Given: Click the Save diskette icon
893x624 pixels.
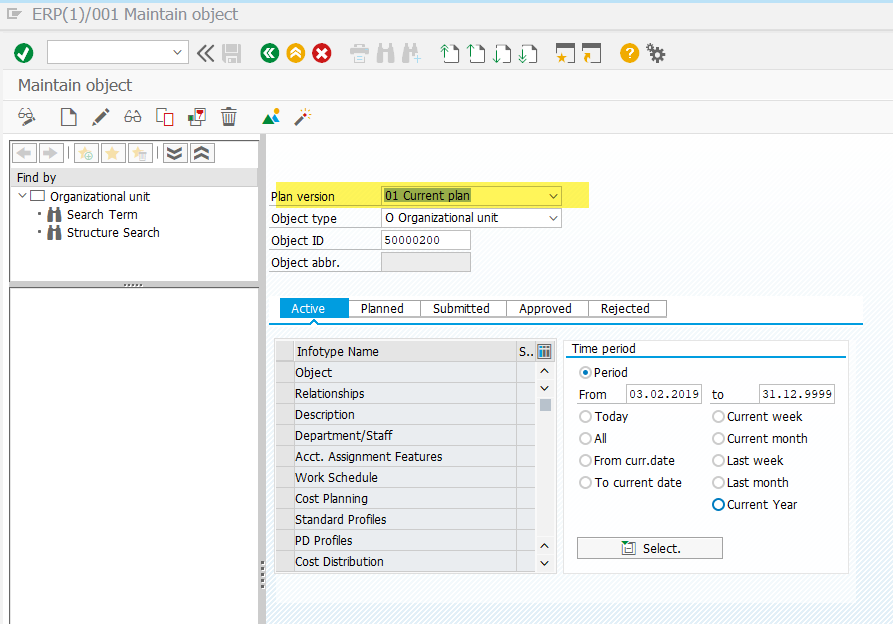Looking at the screenshot, I should click(232, 54).
